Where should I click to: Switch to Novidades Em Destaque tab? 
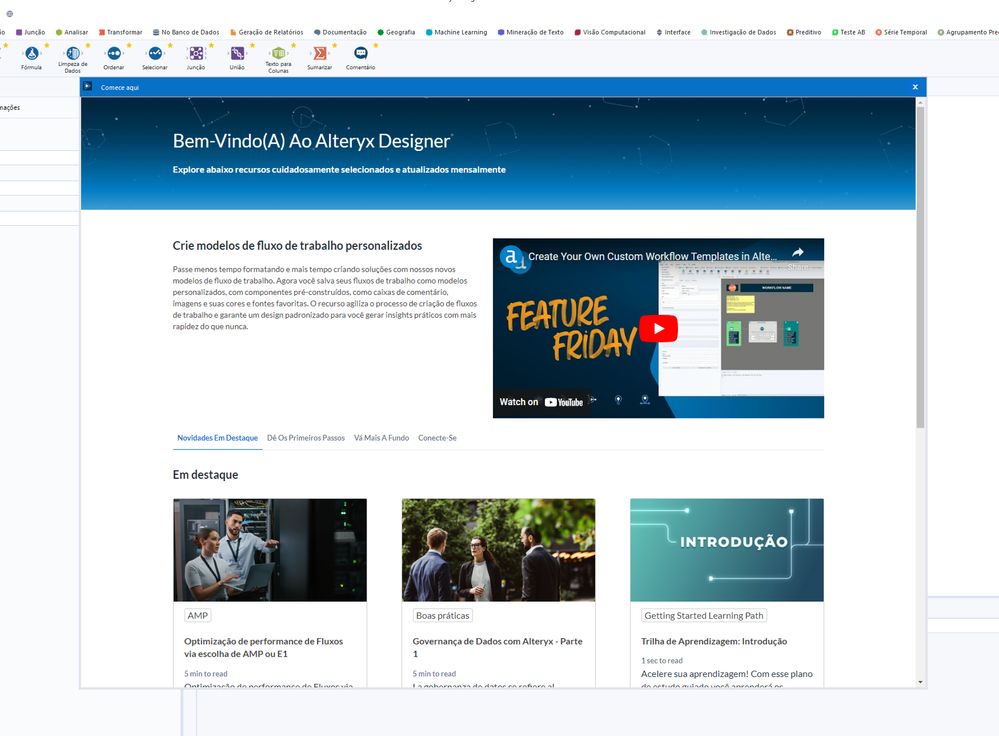[217, 438]
